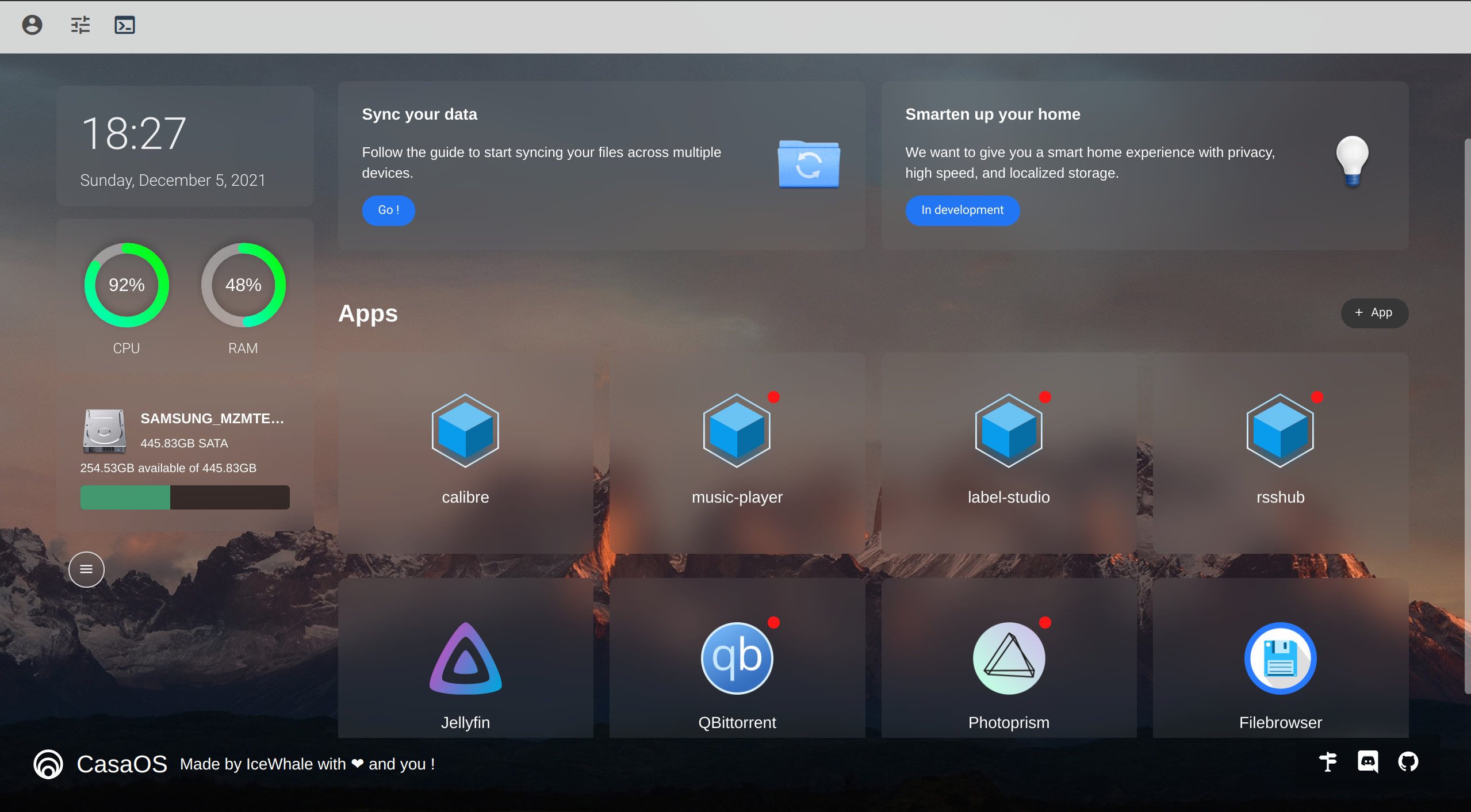Launch the Jellyfin app icon
The image size is (1471, 812).
point(465,658)
